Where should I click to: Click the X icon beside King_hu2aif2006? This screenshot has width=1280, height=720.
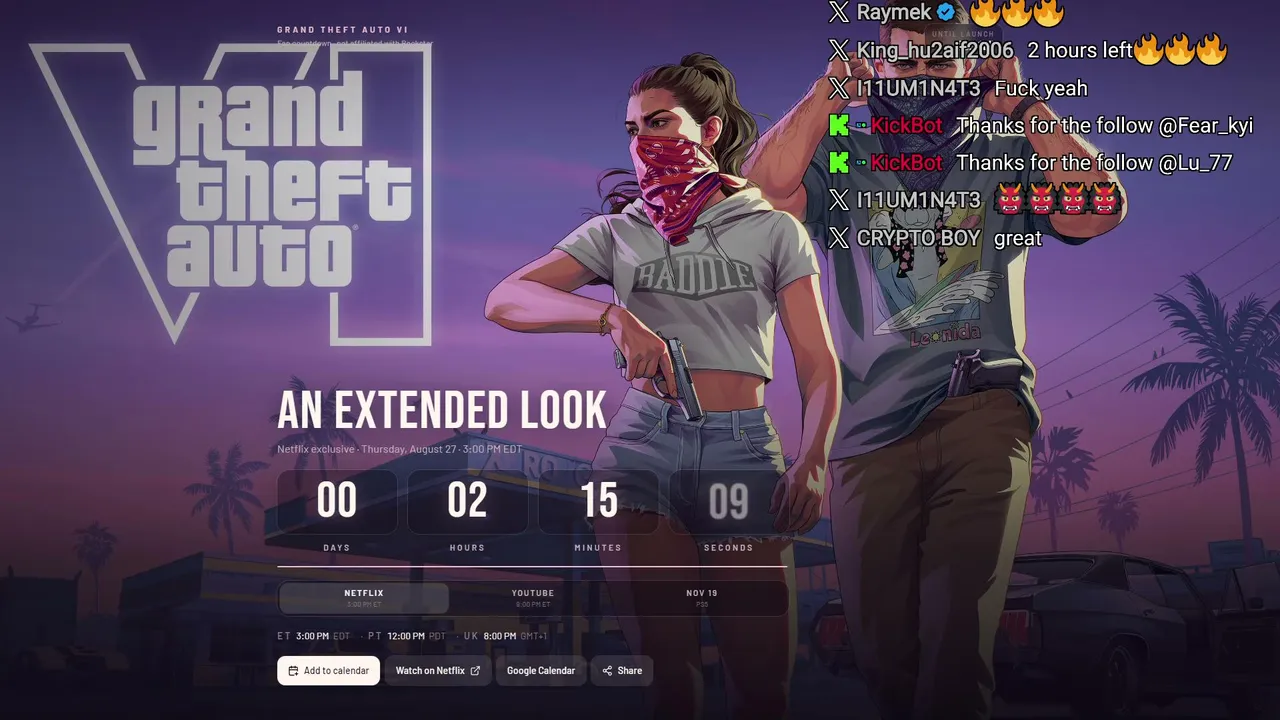(x=839, y=50)
